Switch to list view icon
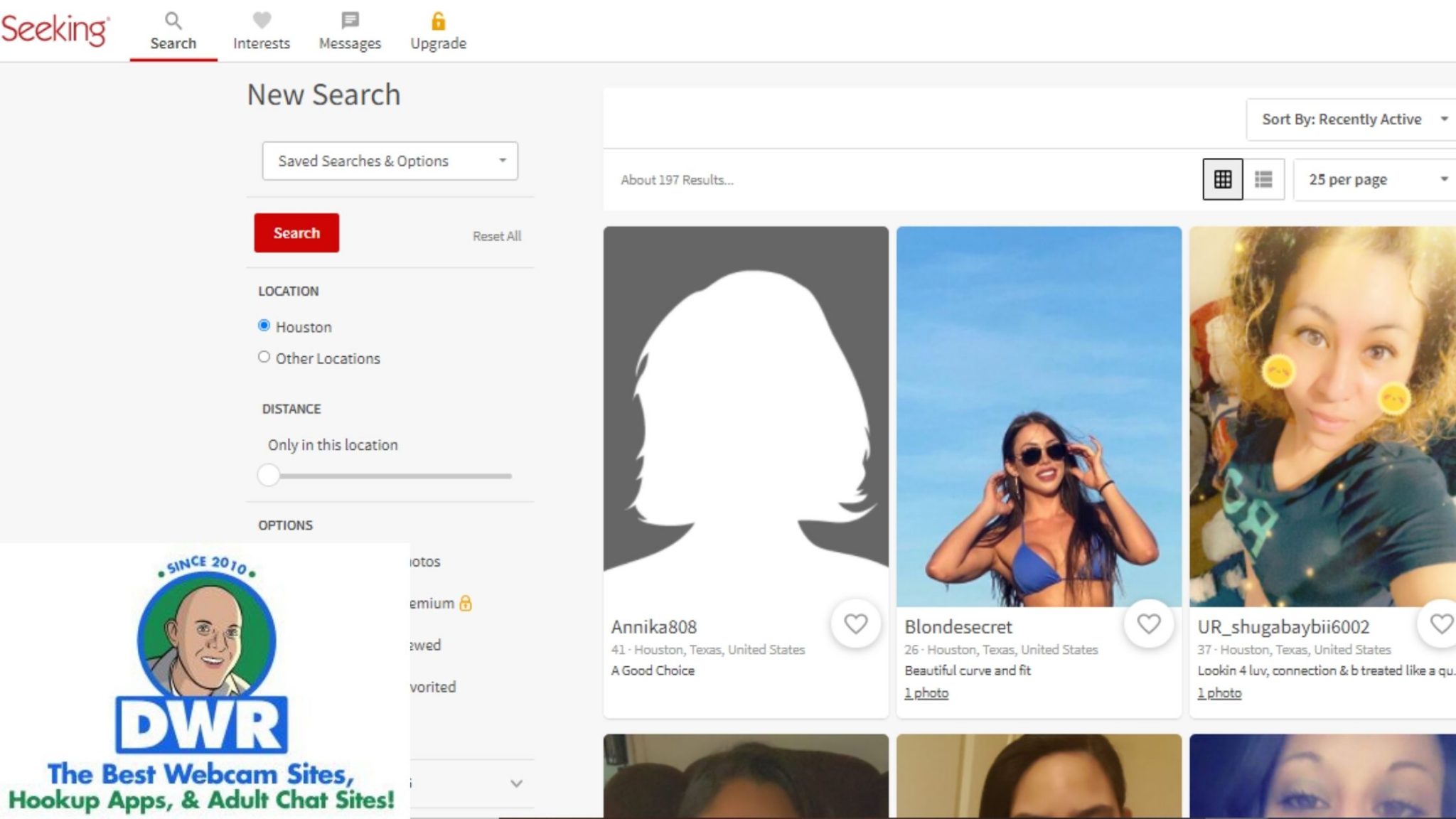 click(1265, 179)
